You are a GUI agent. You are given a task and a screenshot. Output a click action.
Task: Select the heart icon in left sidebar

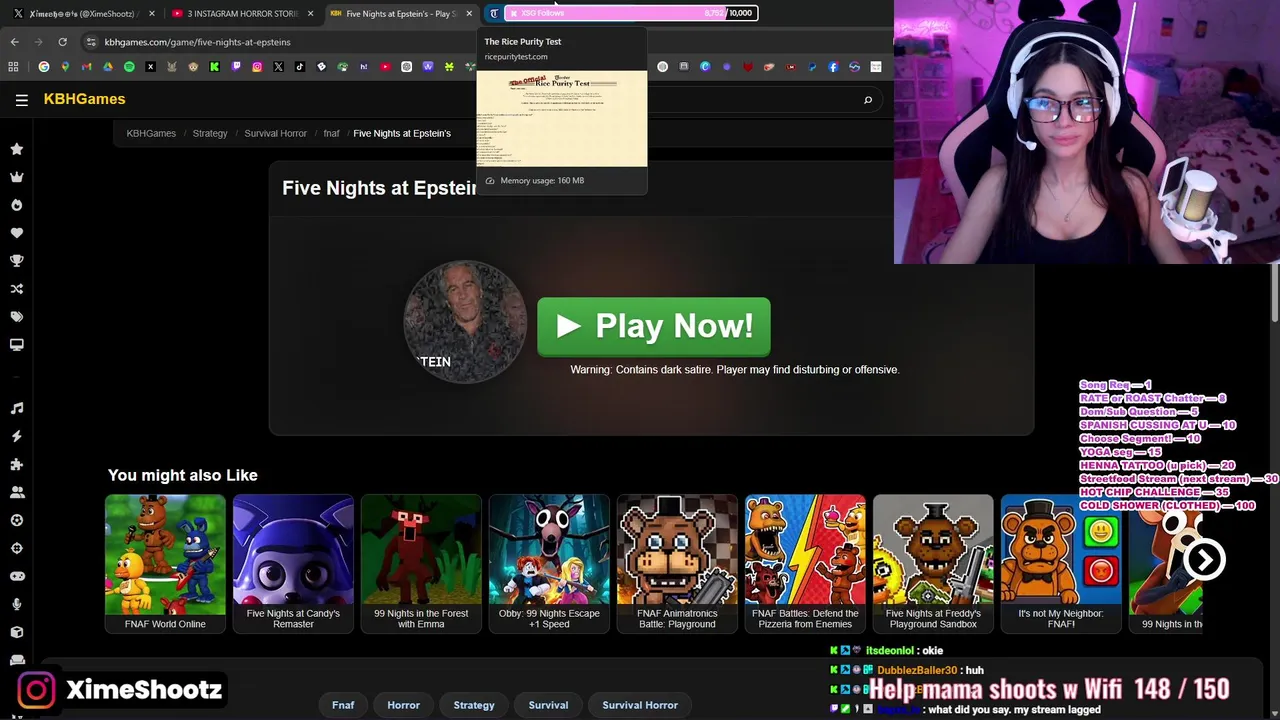click(x=17, y=233)
